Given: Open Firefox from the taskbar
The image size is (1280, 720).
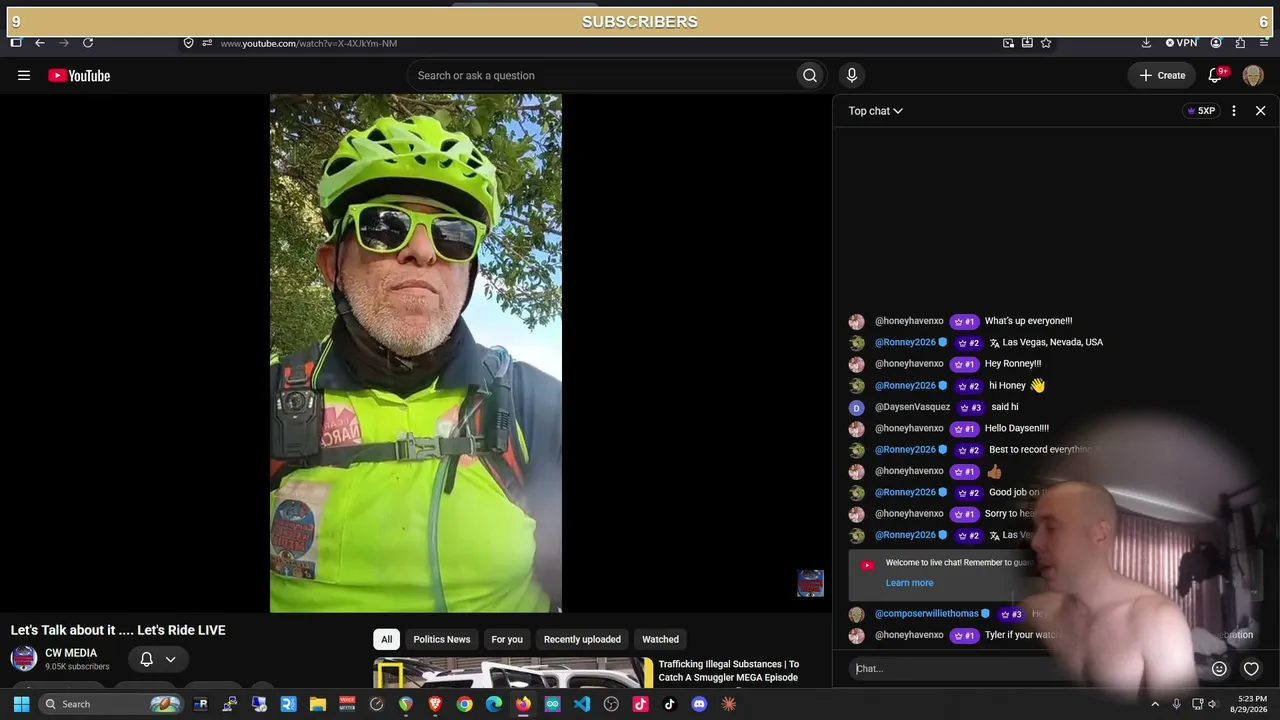Looking at the screenshot, I should coord(523,704).
